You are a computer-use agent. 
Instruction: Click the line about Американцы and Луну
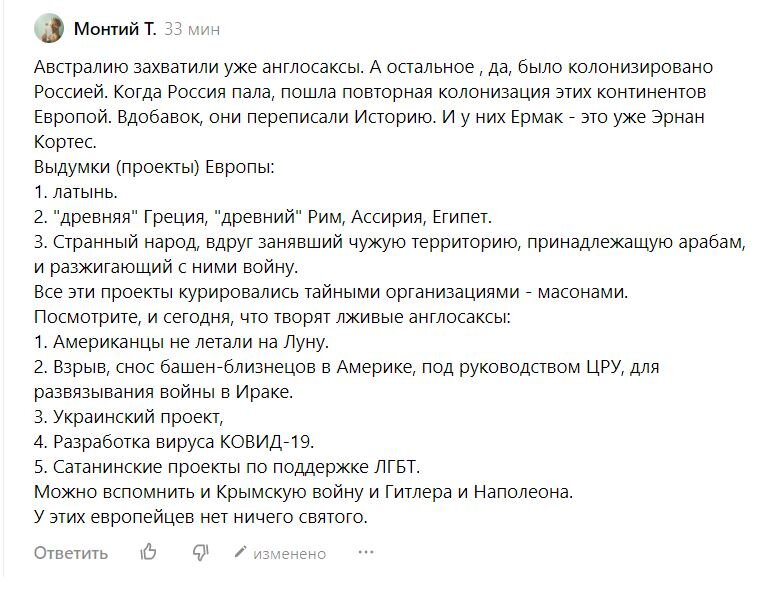tap(181, 341)
